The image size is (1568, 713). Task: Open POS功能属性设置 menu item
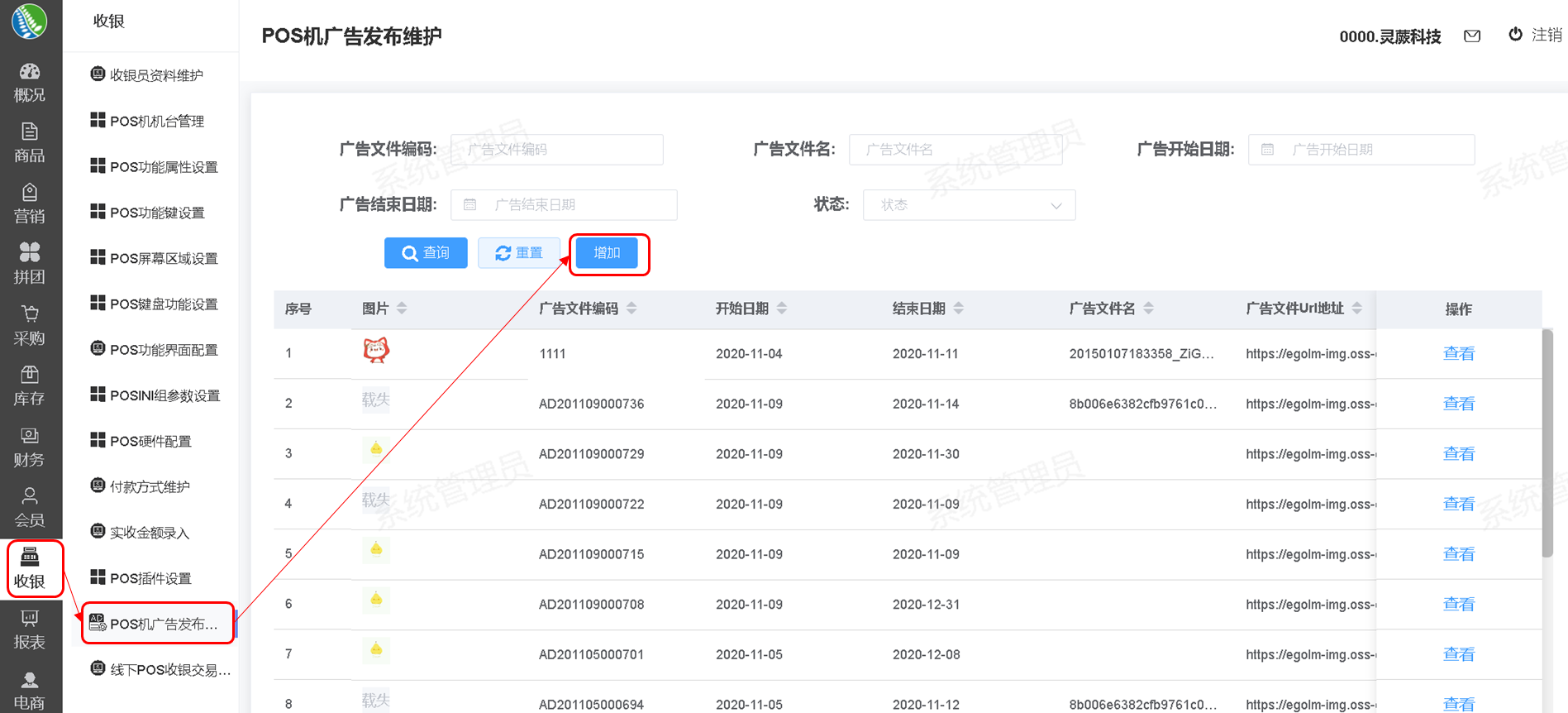coord(154,166)
